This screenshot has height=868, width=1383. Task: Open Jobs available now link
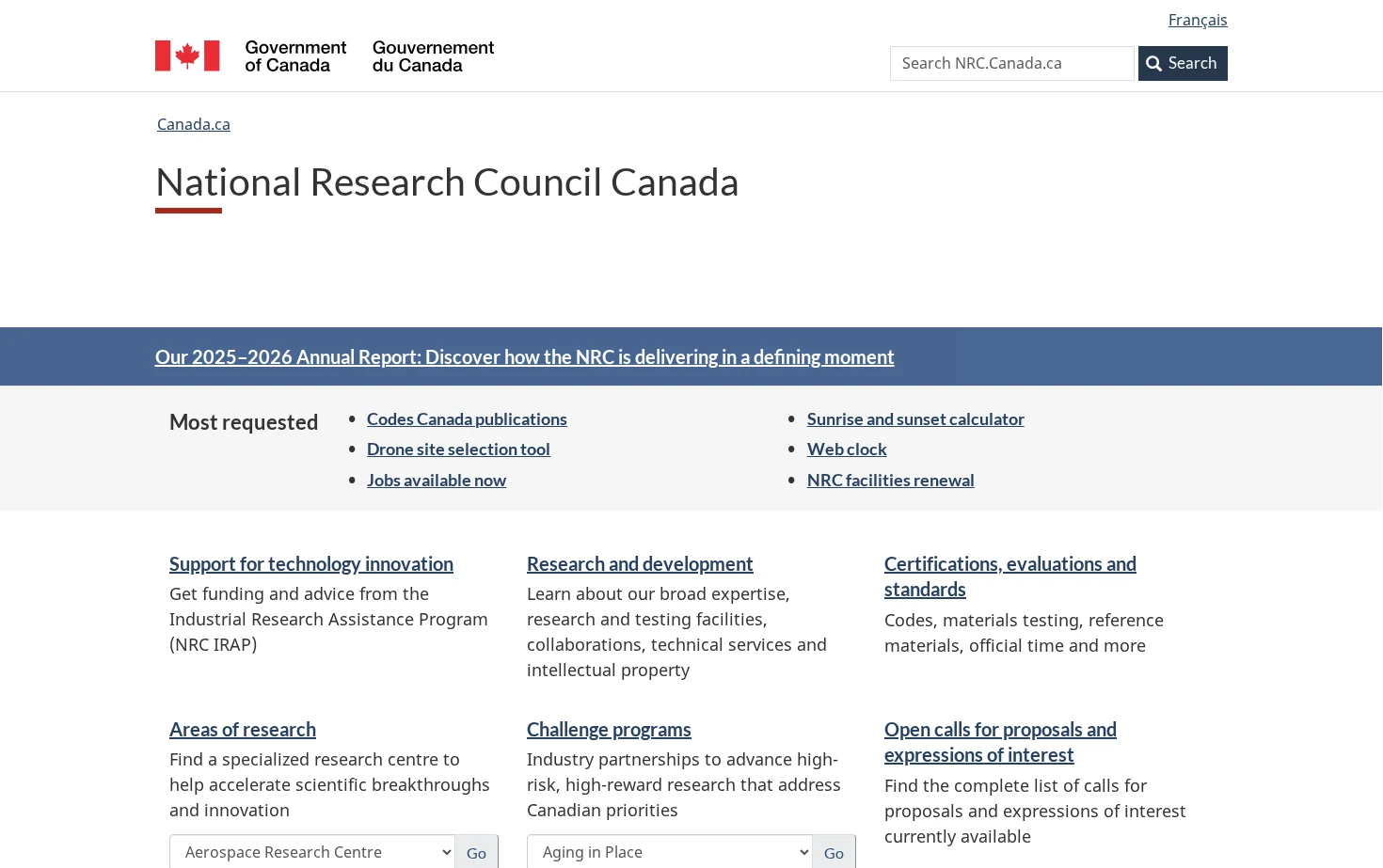(437, 481)
